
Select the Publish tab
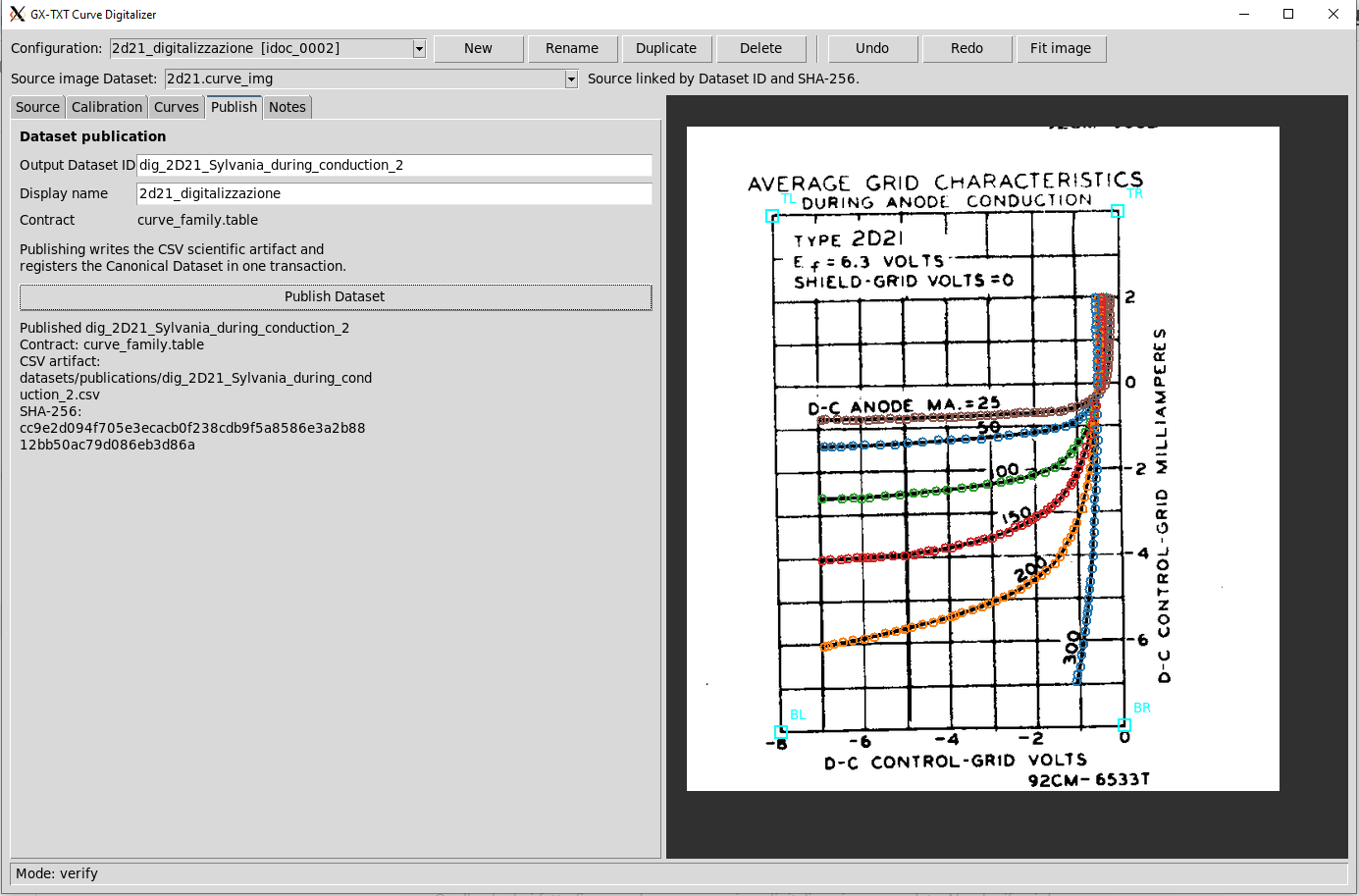[234, 107]
